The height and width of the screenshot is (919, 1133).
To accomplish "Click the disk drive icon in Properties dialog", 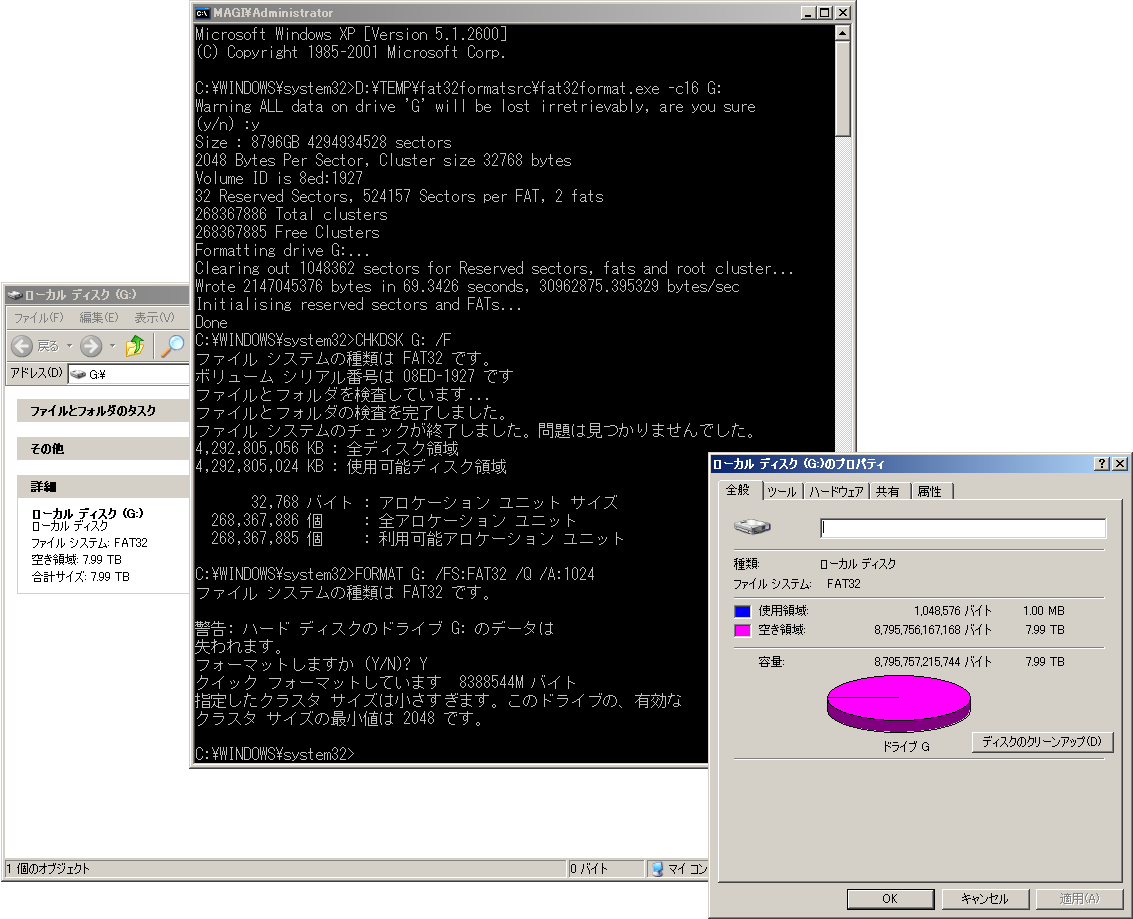I will (x=752, y=527).
